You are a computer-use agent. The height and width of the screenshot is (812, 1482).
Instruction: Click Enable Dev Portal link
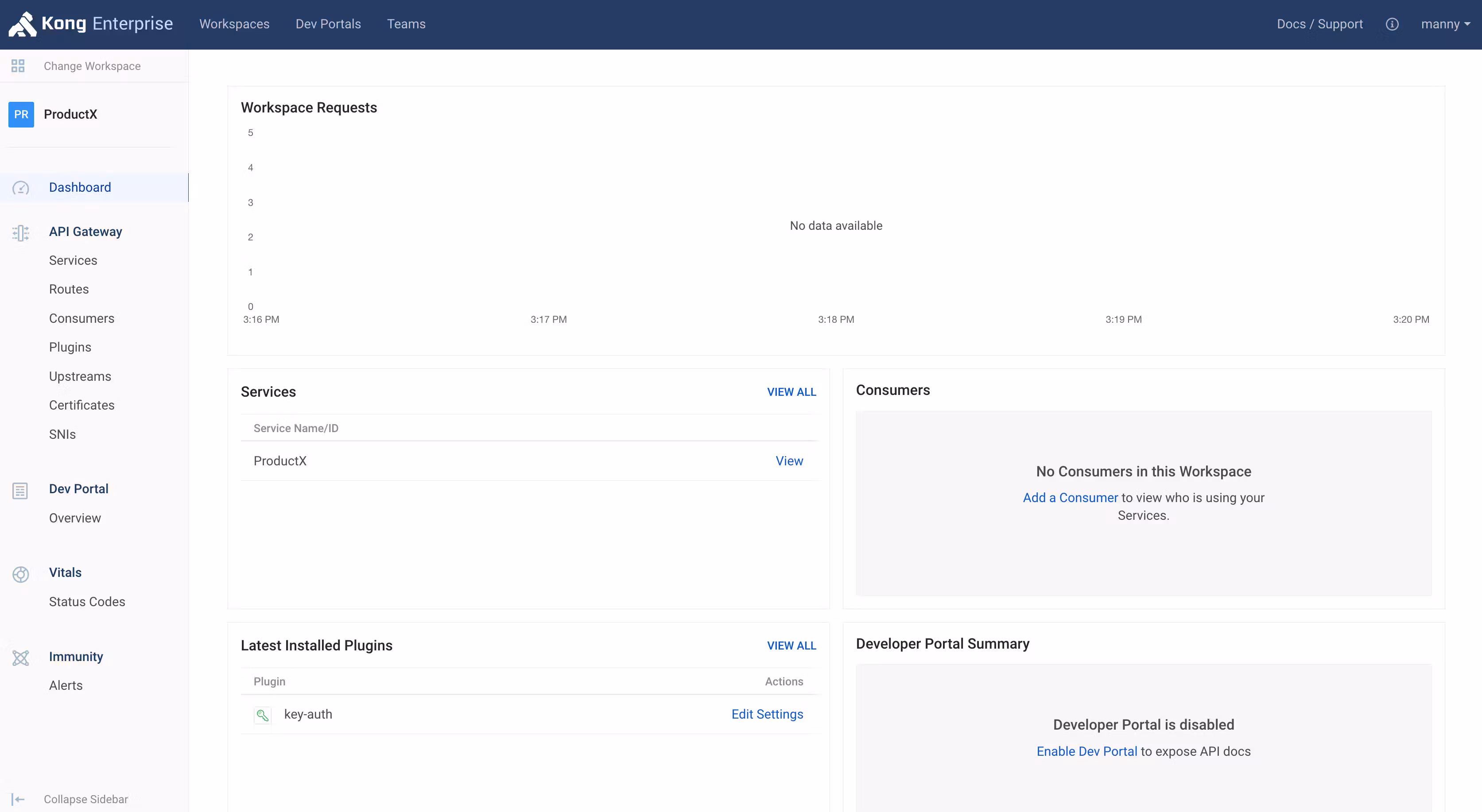click(x=1086, y=751)
